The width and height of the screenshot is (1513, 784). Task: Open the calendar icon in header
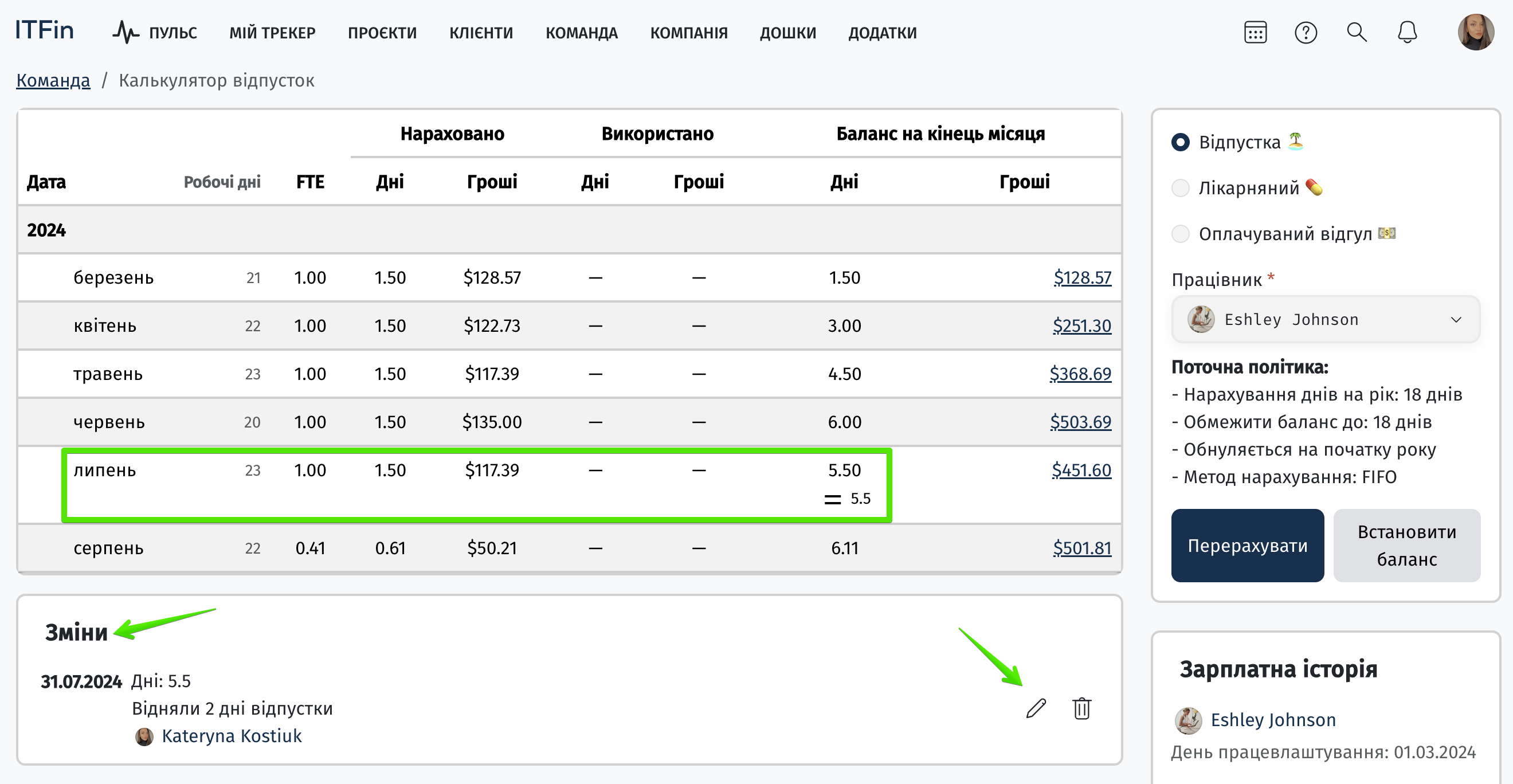[1255, 32]
